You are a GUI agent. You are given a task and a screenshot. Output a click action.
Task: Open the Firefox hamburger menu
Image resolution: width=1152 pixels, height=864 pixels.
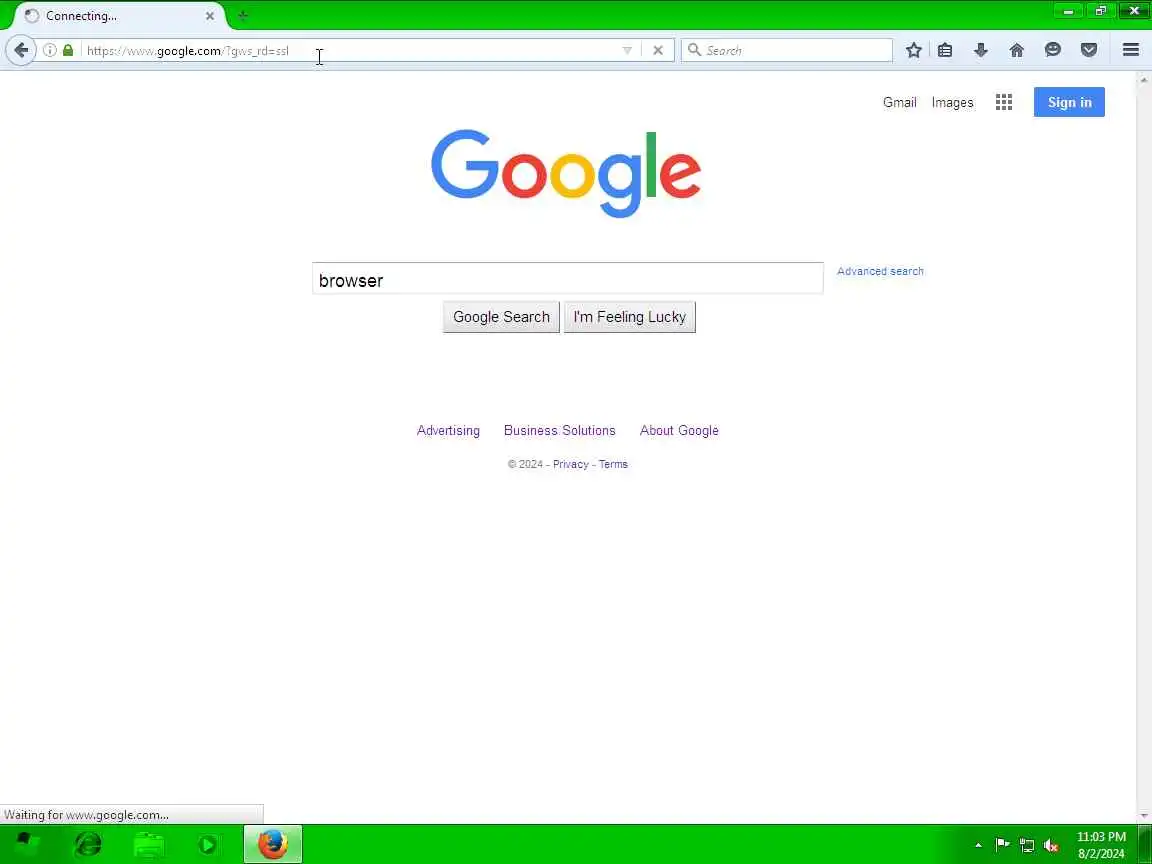(1131, 50)
